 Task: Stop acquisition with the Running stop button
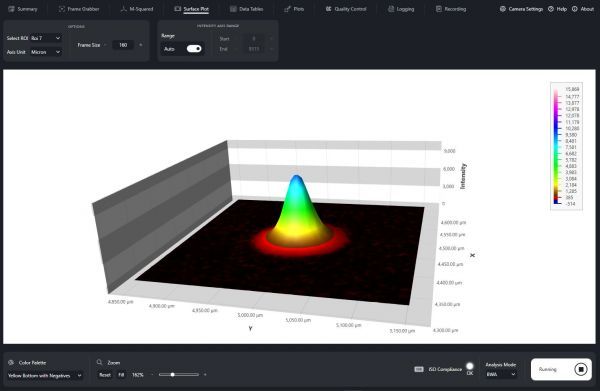[581, 369]
